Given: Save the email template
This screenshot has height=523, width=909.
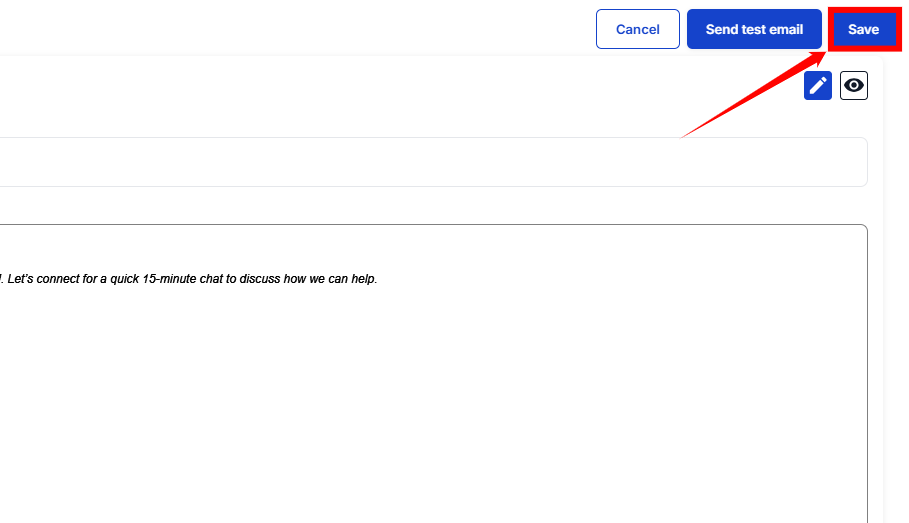Looking at the screenshot, I should coord(863,29).
